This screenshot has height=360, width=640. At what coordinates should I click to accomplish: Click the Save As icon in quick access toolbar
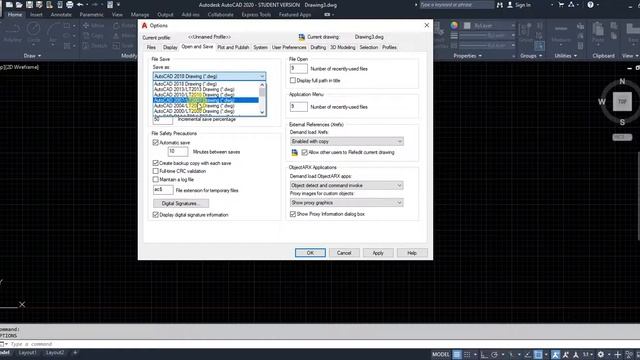click(x=39, y=5)
